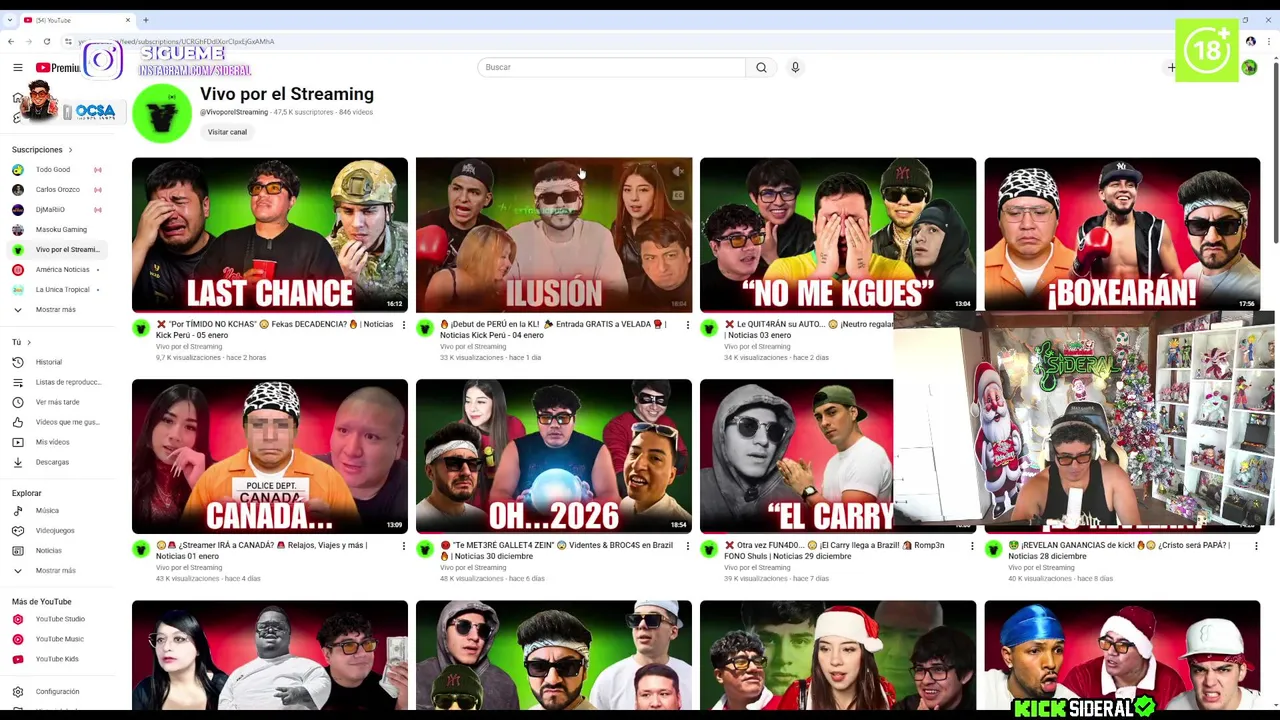The width and height of the screenshot is (1280, 720).
Task: Open options menu for 'Streamer IRÁ a CANADÁ'
Action: (404, 546)
